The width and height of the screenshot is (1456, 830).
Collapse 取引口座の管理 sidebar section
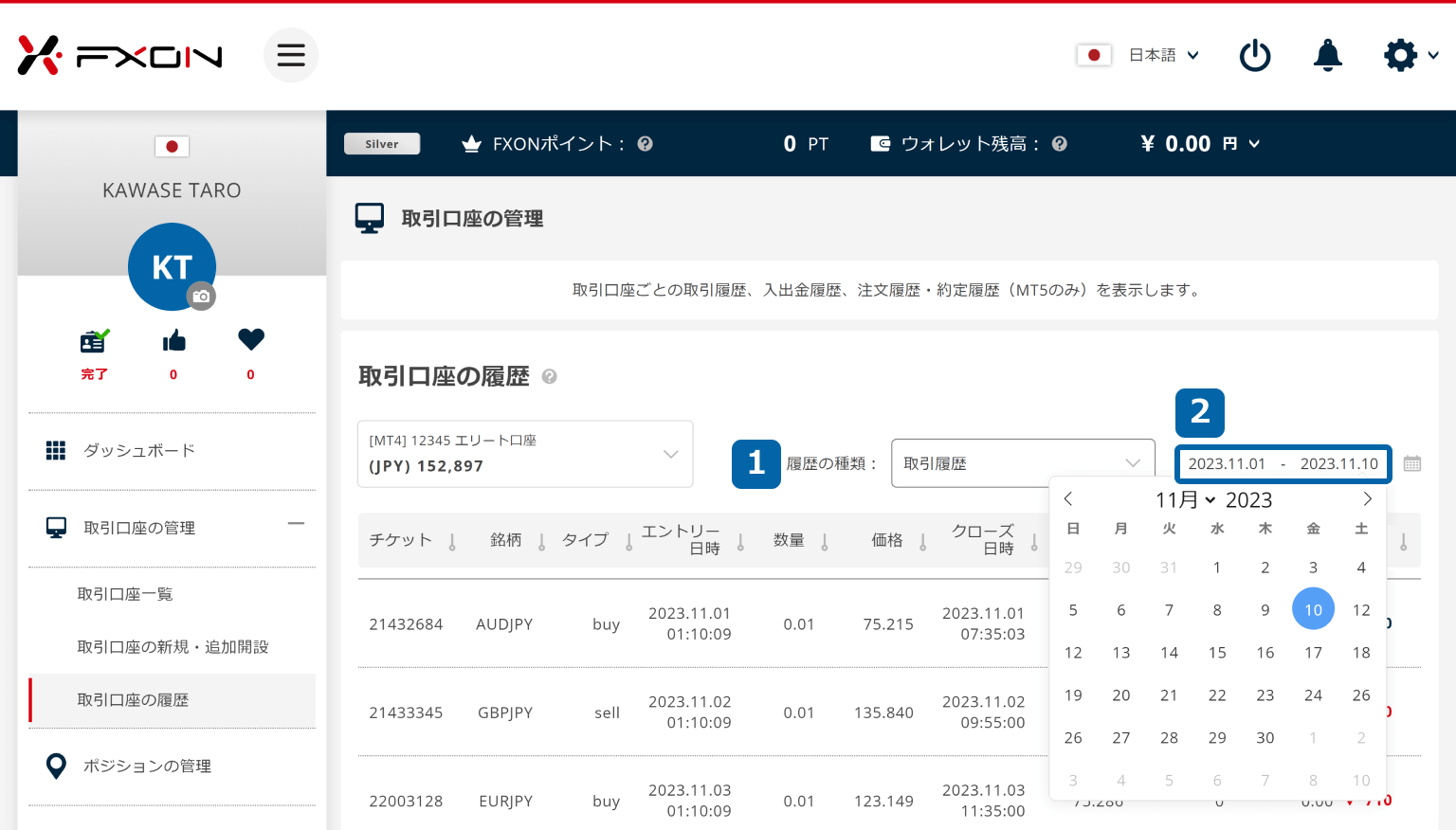coord(297,523)
